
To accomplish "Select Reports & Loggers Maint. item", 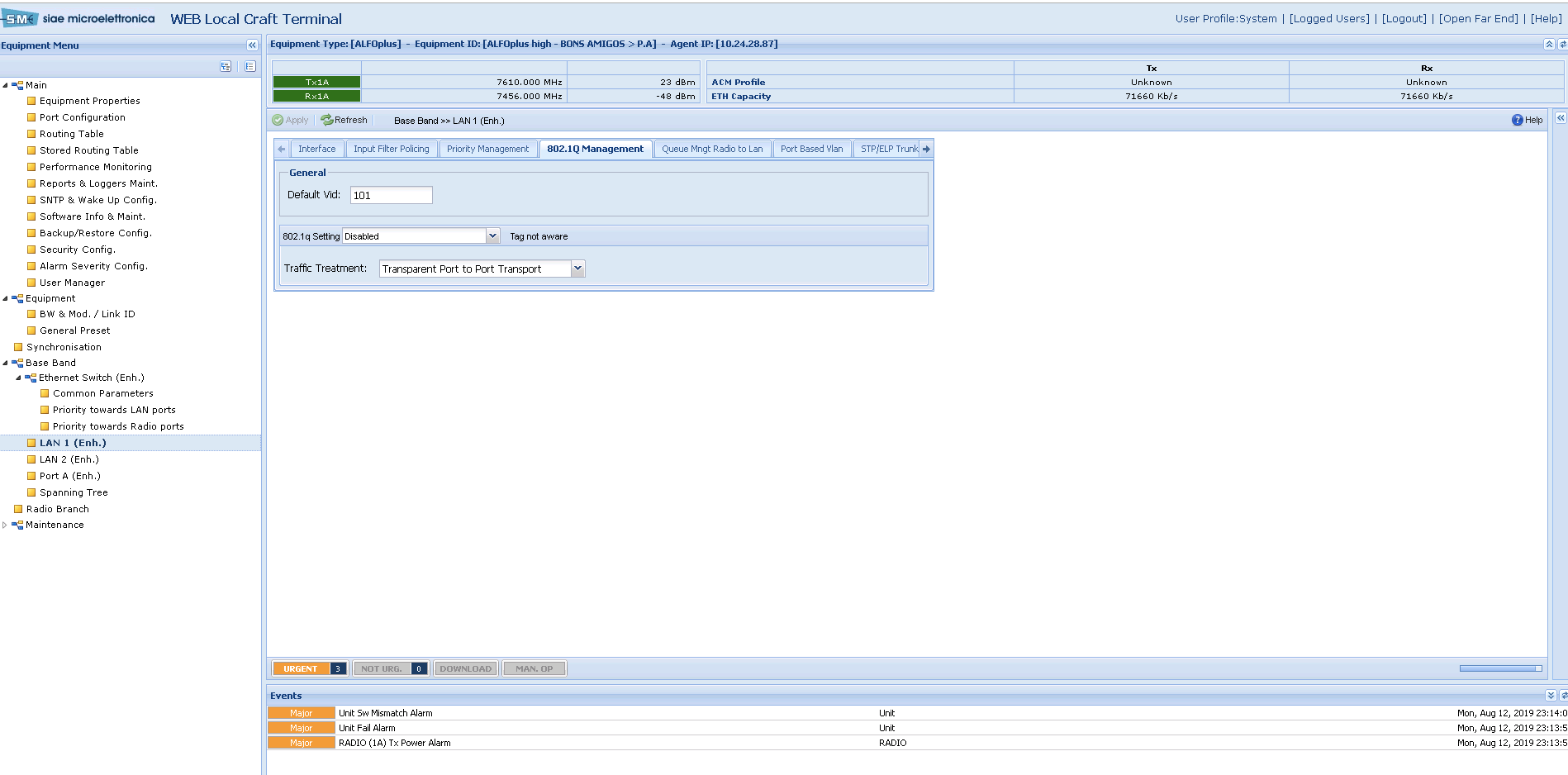I will (98, 183).
